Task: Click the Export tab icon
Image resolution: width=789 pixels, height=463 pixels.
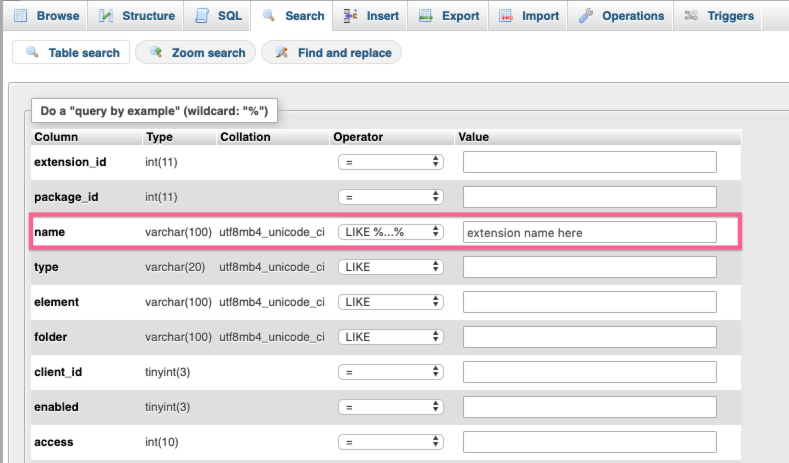Action: [x=426, y=16]
